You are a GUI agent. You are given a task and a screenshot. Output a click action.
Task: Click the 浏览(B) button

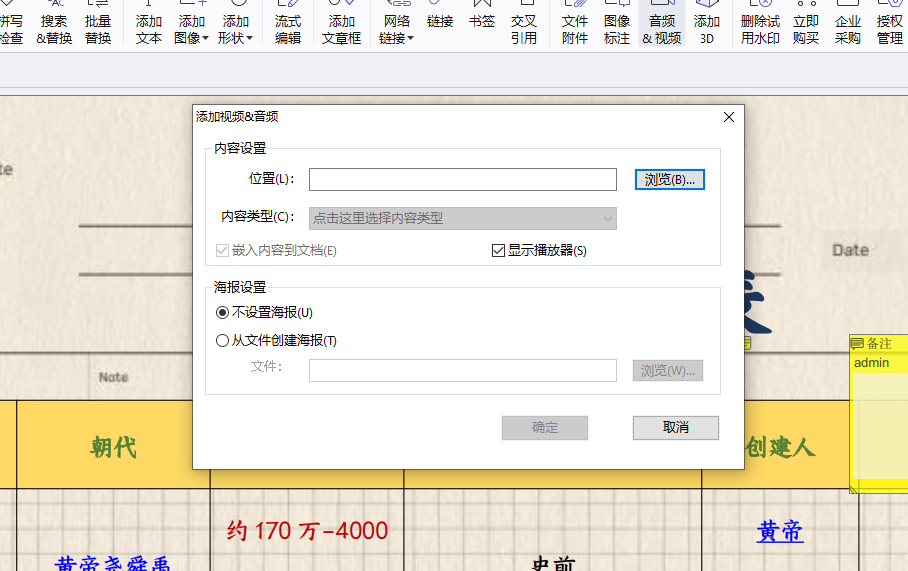pyautogui.click(x=670, y=180)
